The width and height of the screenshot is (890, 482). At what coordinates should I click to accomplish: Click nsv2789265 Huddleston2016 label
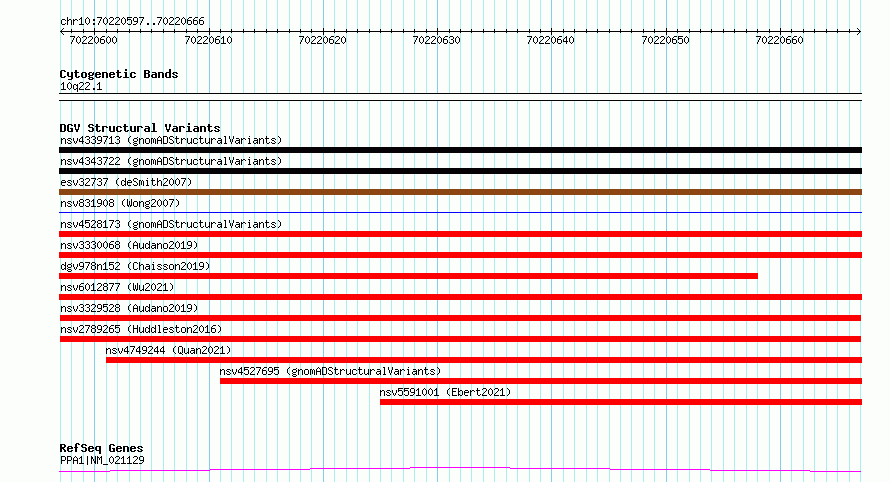pyautogui.click(x=141, y=329)
